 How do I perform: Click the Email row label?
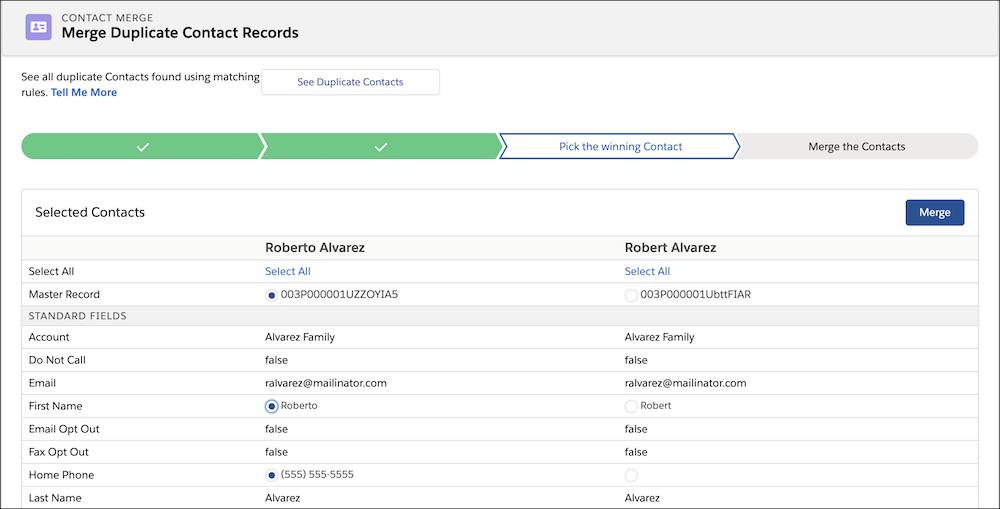point(42,383)
